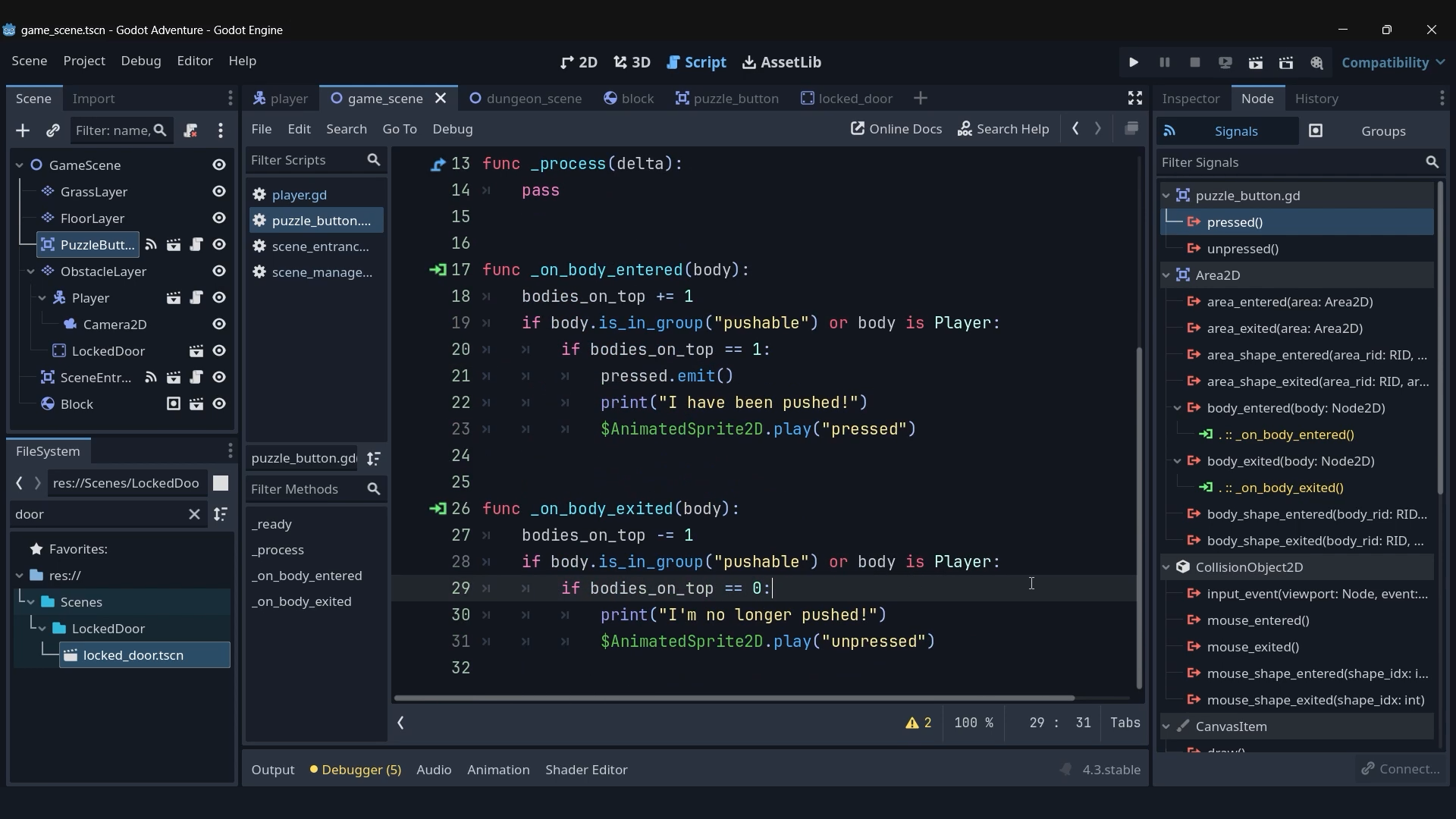This screenshot has width=1456, height=819.
Task: Open the Project menu
Action: [x=84, y=61]
